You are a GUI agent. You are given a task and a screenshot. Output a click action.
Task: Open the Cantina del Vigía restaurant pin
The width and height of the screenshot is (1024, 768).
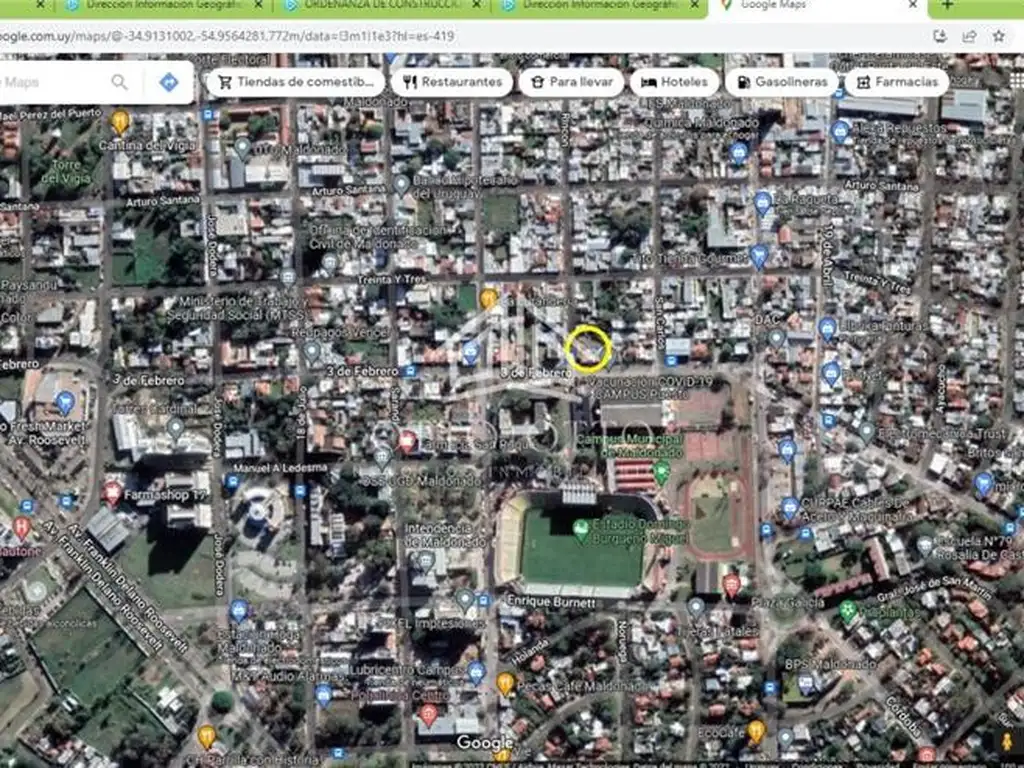(120, 122)
